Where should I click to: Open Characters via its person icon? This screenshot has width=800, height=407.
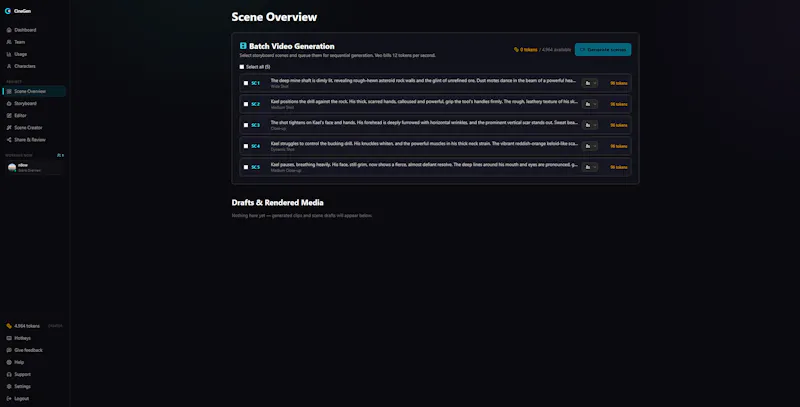tap(9, 66)
